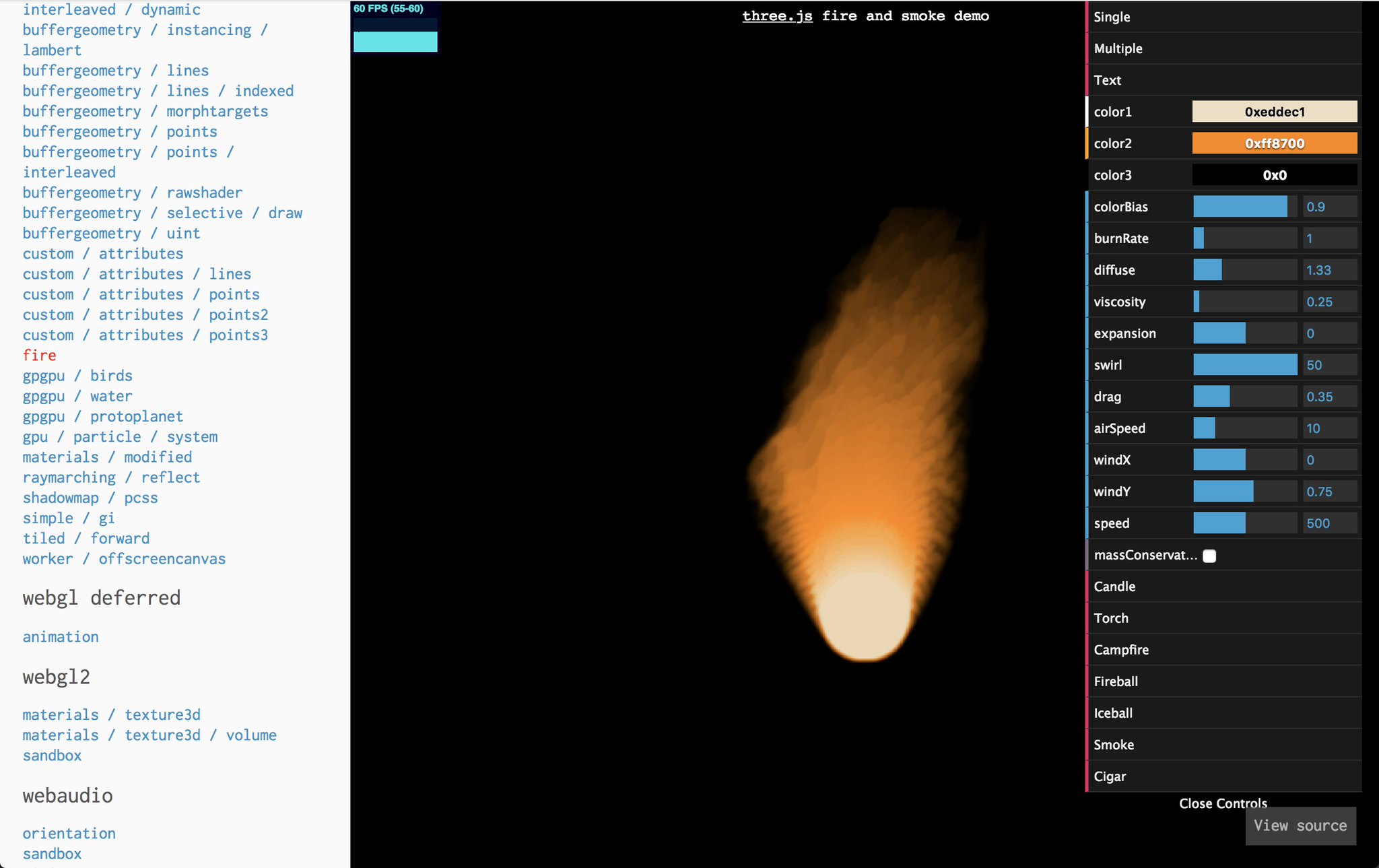
Task: Choose the Campfire preset
Action: [1121, 650]
